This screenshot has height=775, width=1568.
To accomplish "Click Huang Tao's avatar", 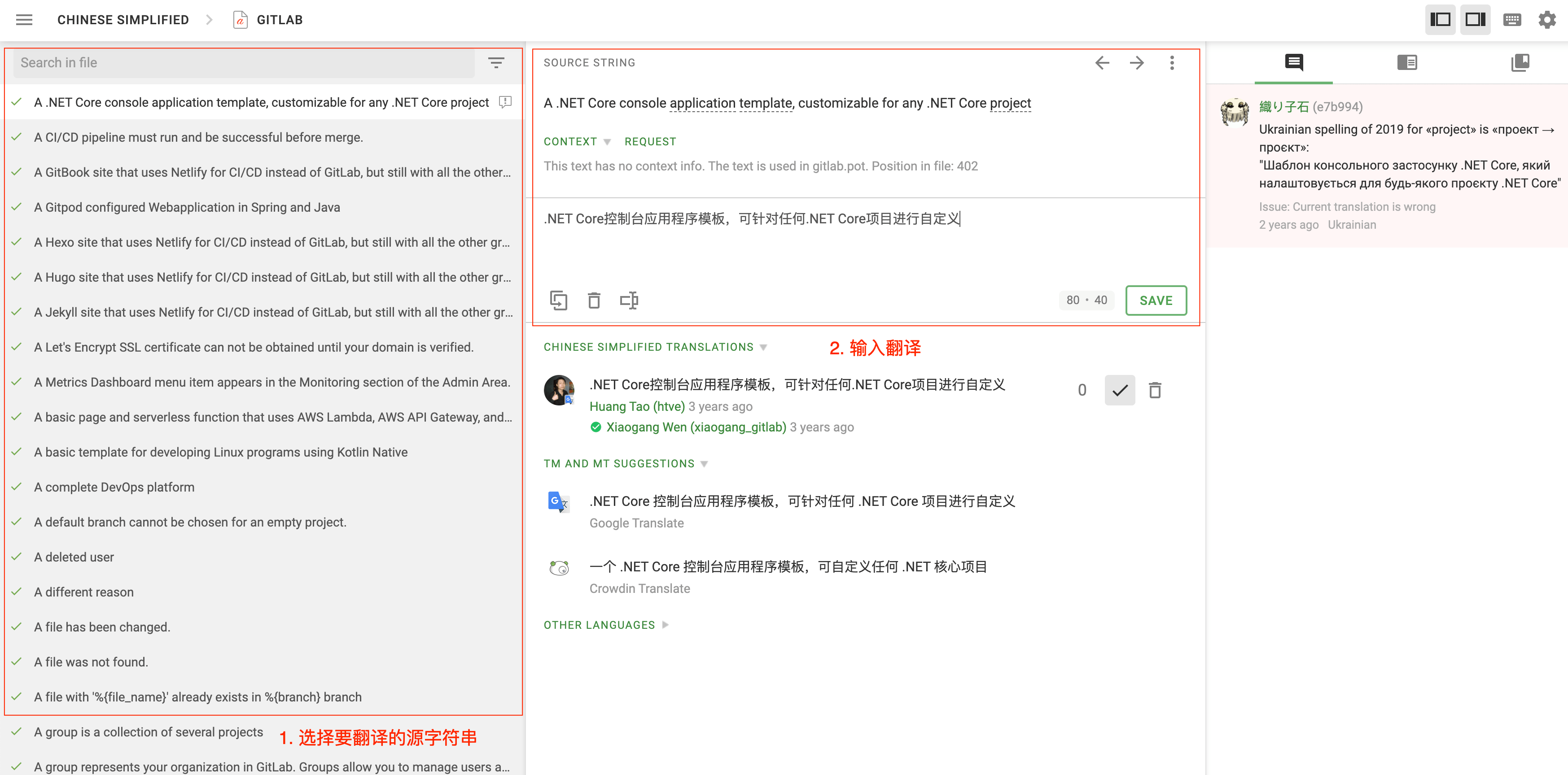I will click(558, 390).
